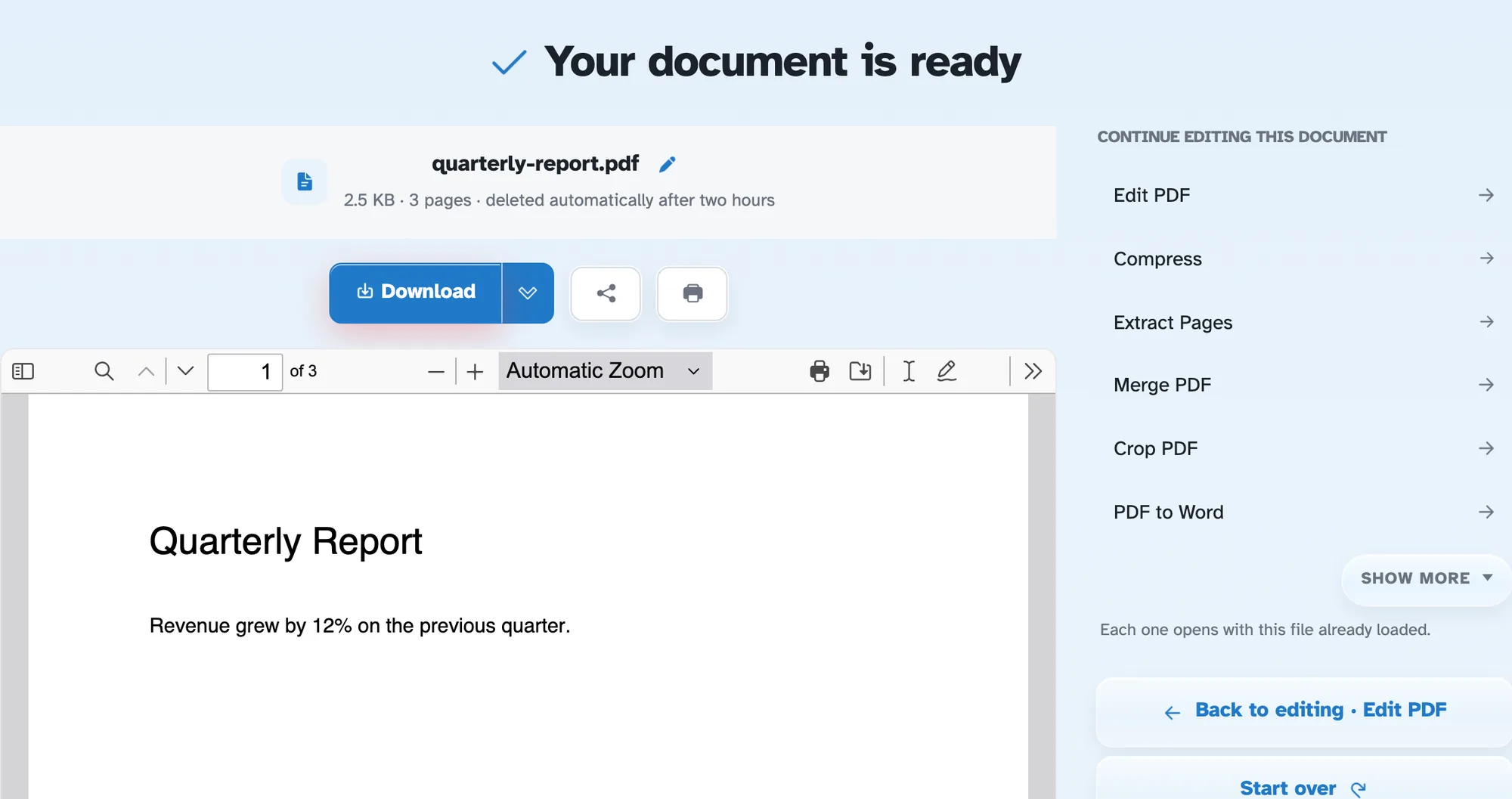1512x799 pixels.
Task: Open PDF to Word tool
Action: [x=1303, y=512]
